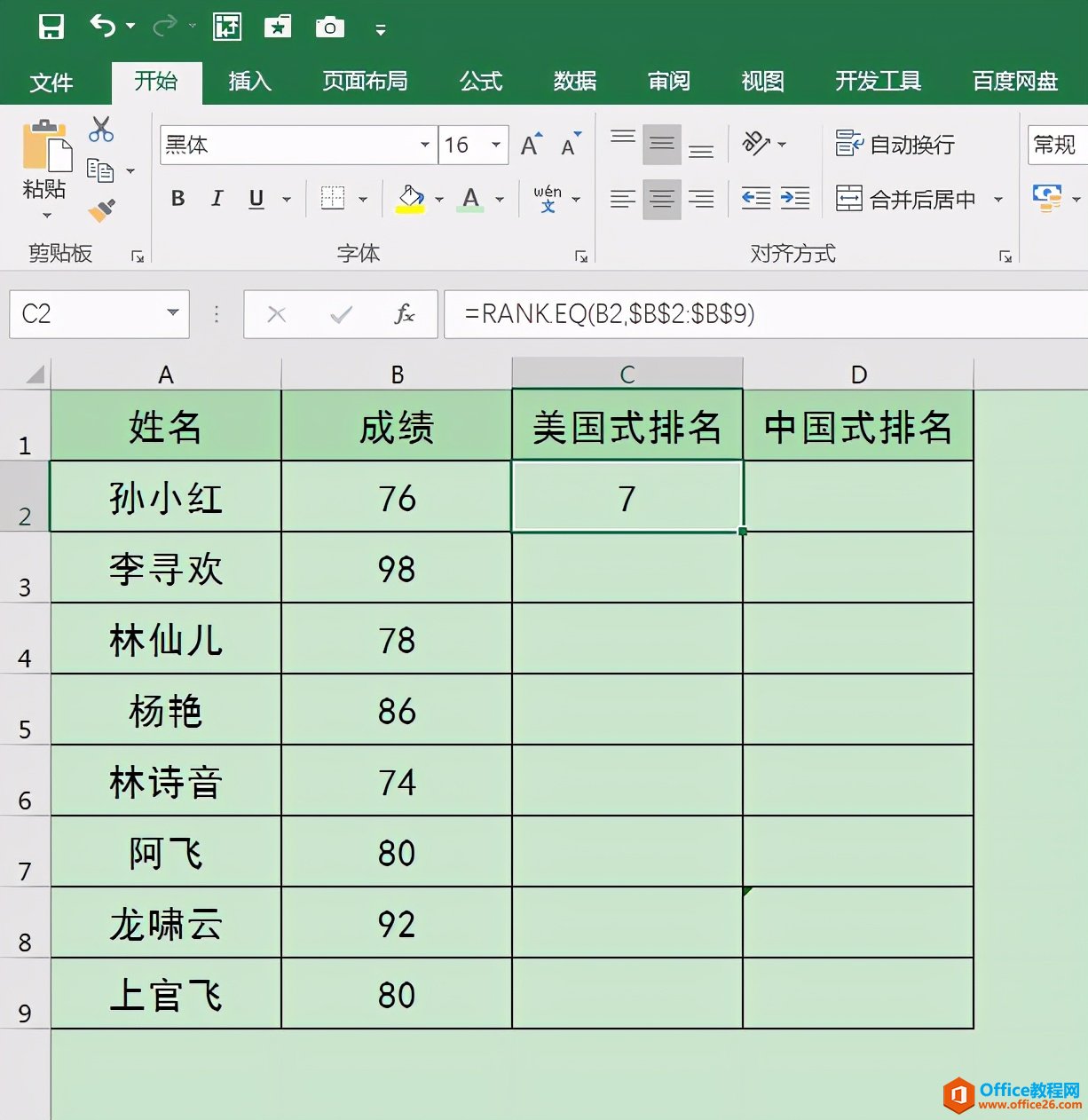The image size is (1088, 1120).
Task: Click 自动换行 wrap text button
Action: 895,144
